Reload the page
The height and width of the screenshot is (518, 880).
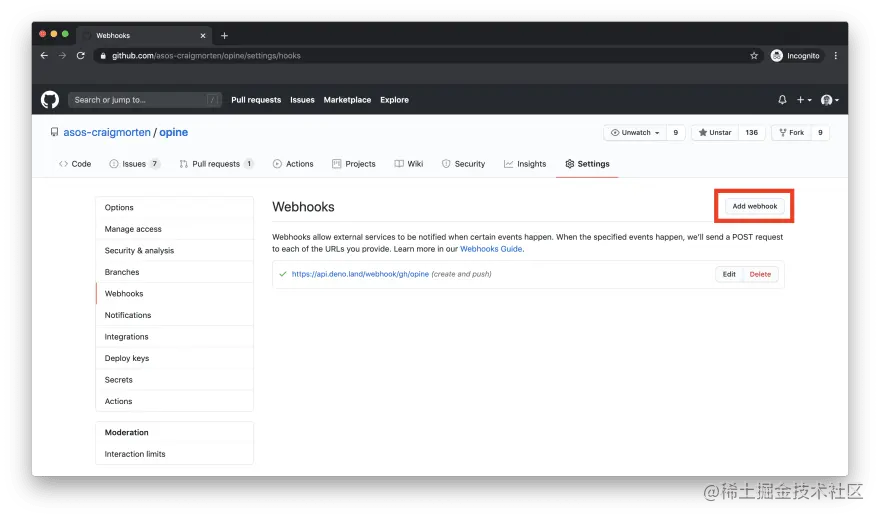pos(81,56)
